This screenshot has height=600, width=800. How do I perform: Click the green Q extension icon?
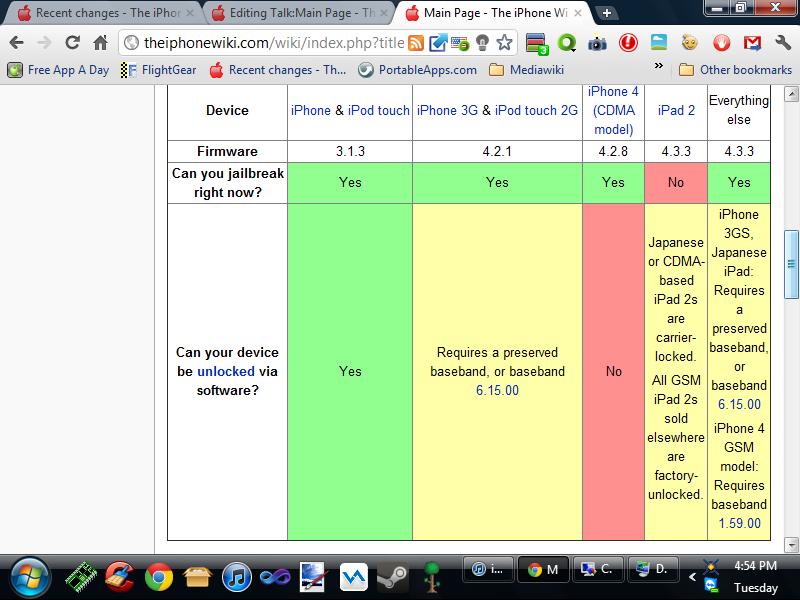pos(566,43)
